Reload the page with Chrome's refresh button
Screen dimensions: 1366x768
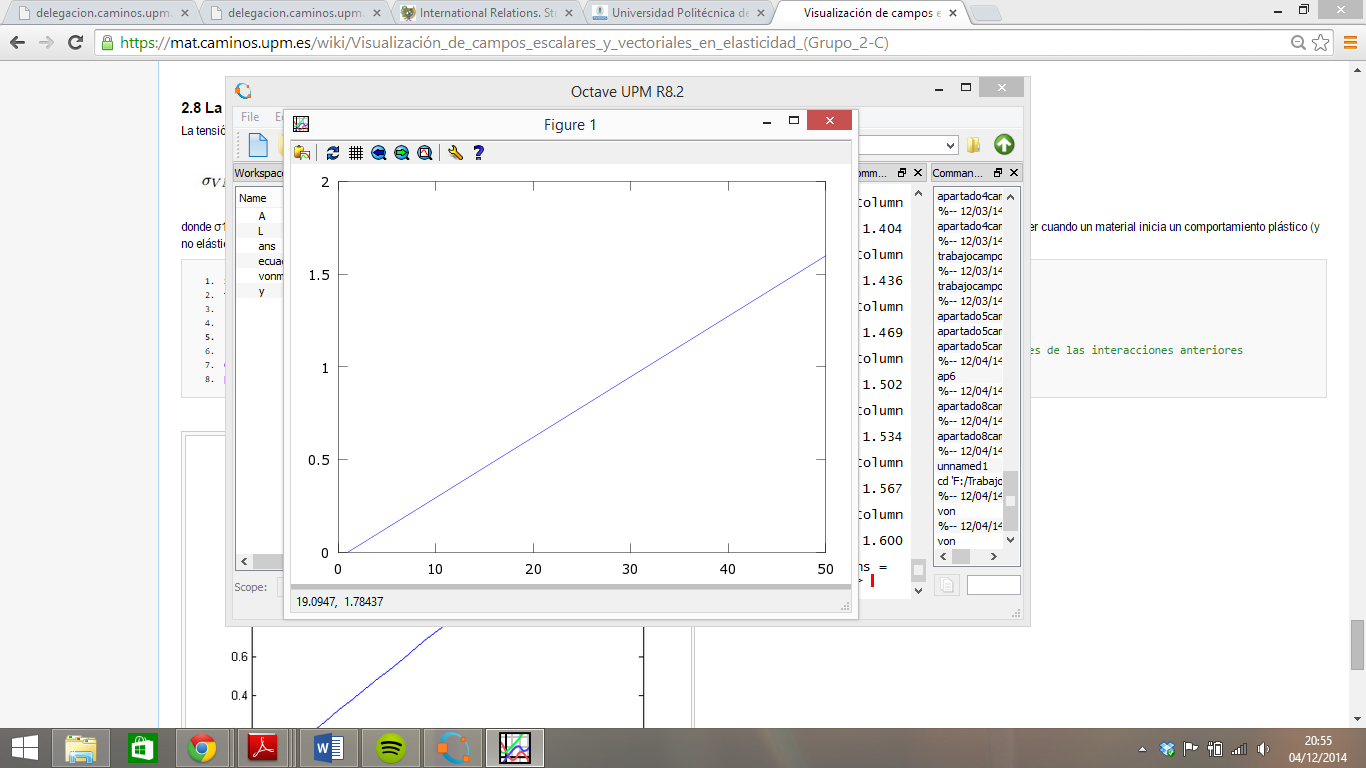(75, 43)
